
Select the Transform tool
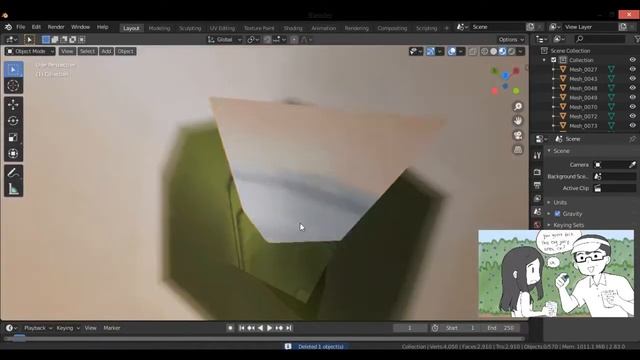point(13,153)
